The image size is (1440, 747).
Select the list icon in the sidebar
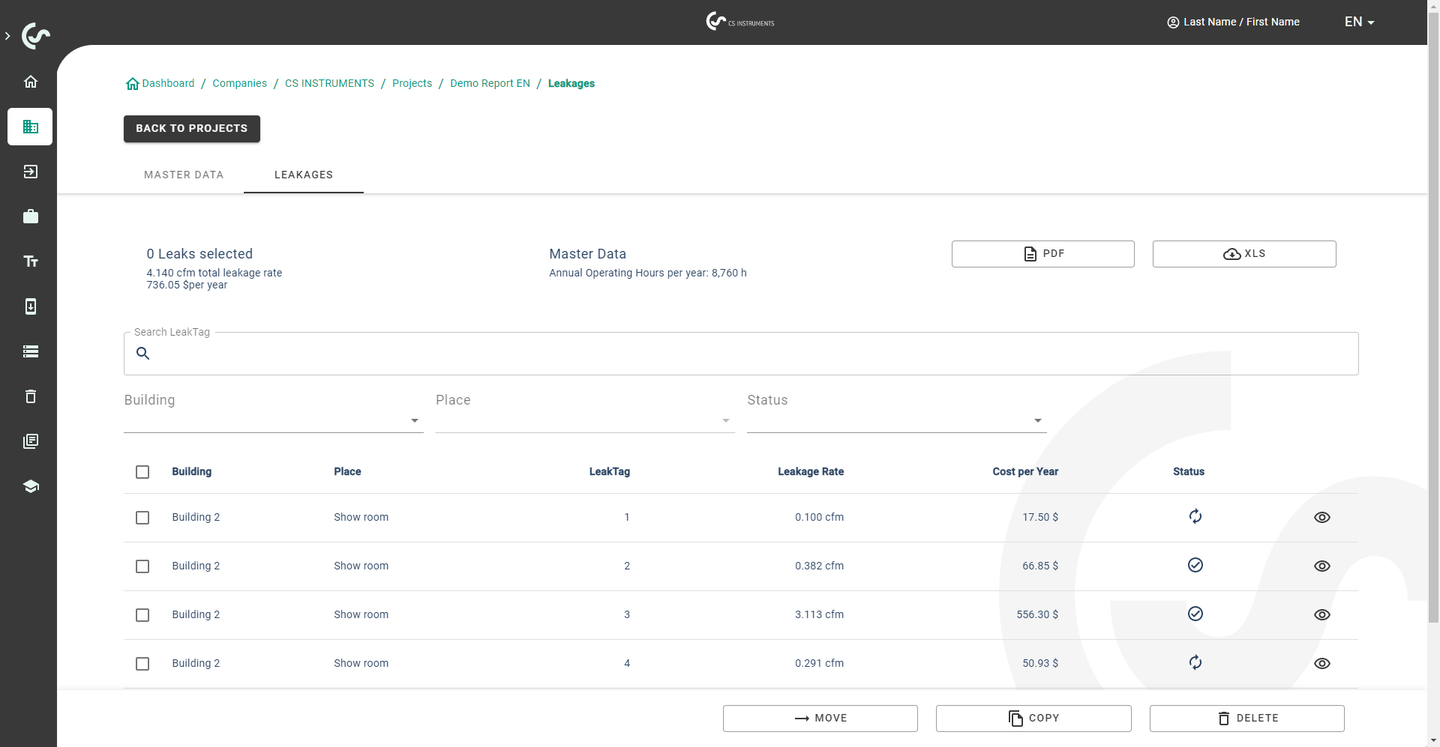click(x=30, y=351)
